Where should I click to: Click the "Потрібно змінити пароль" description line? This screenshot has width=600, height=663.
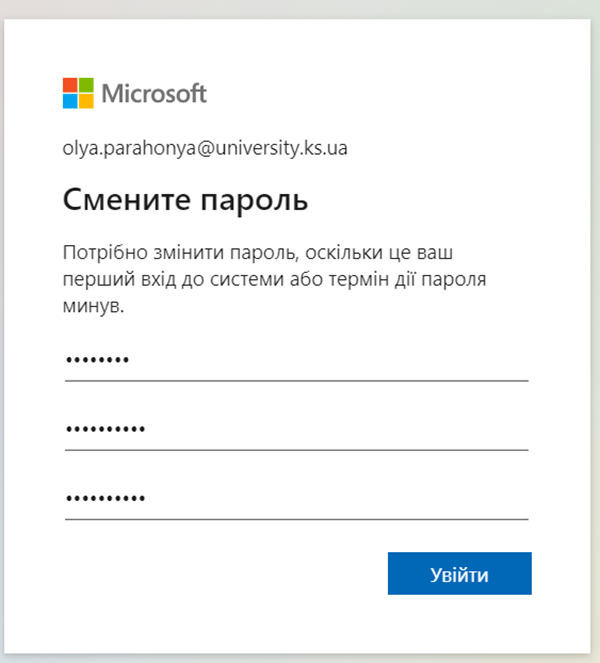point(258,253)
